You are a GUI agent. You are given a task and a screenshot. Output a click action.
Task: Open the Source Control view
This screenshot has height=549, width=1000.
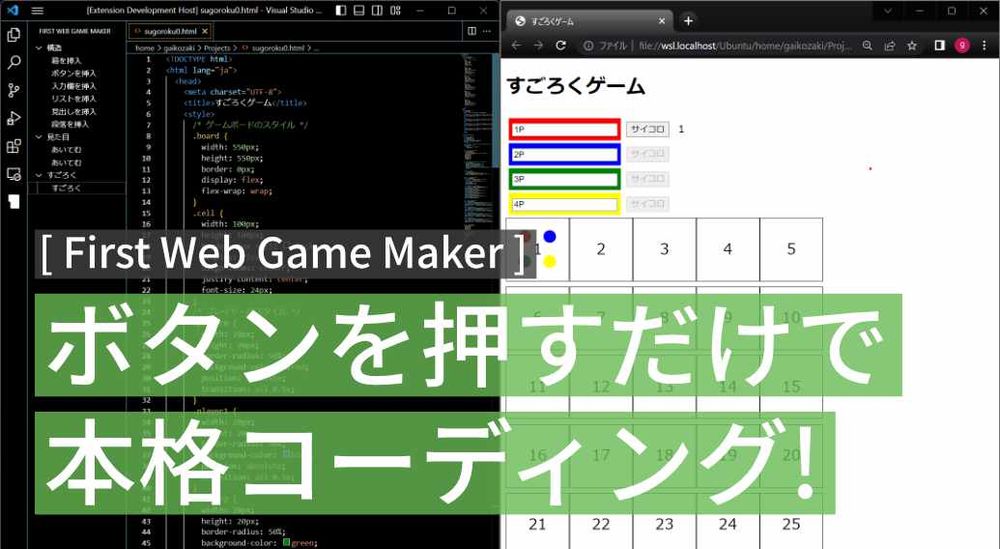coord(14,90)
